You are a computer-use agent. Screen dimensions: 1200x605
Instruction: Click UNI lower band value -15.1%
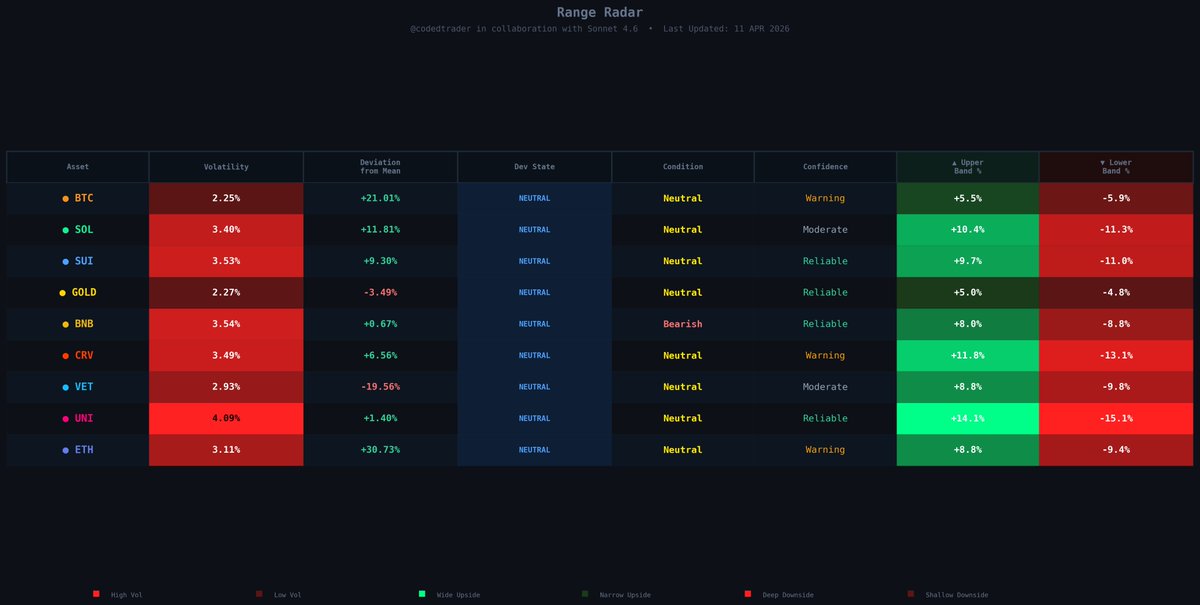tap(1116, 419)
